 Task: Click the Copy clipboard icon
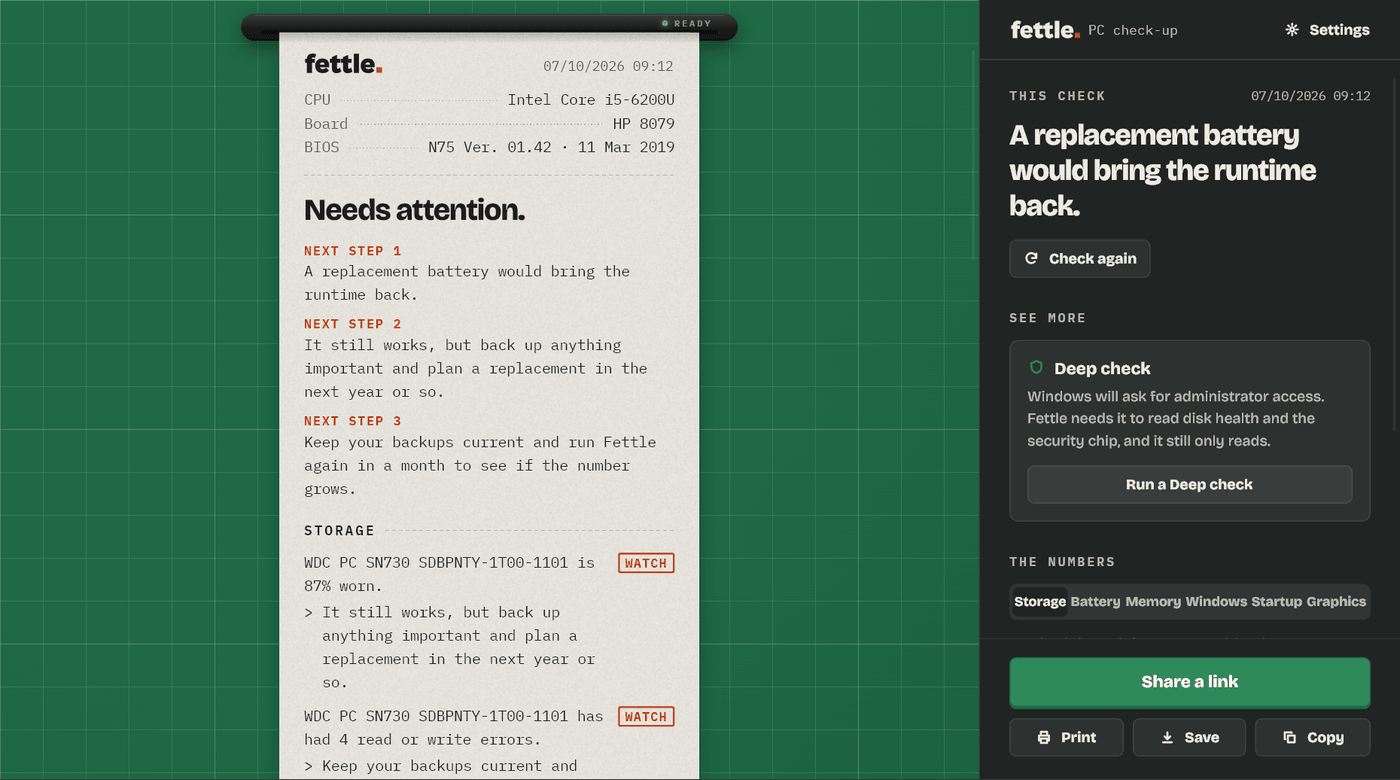pyautogui.click(x=1290, y=737)
